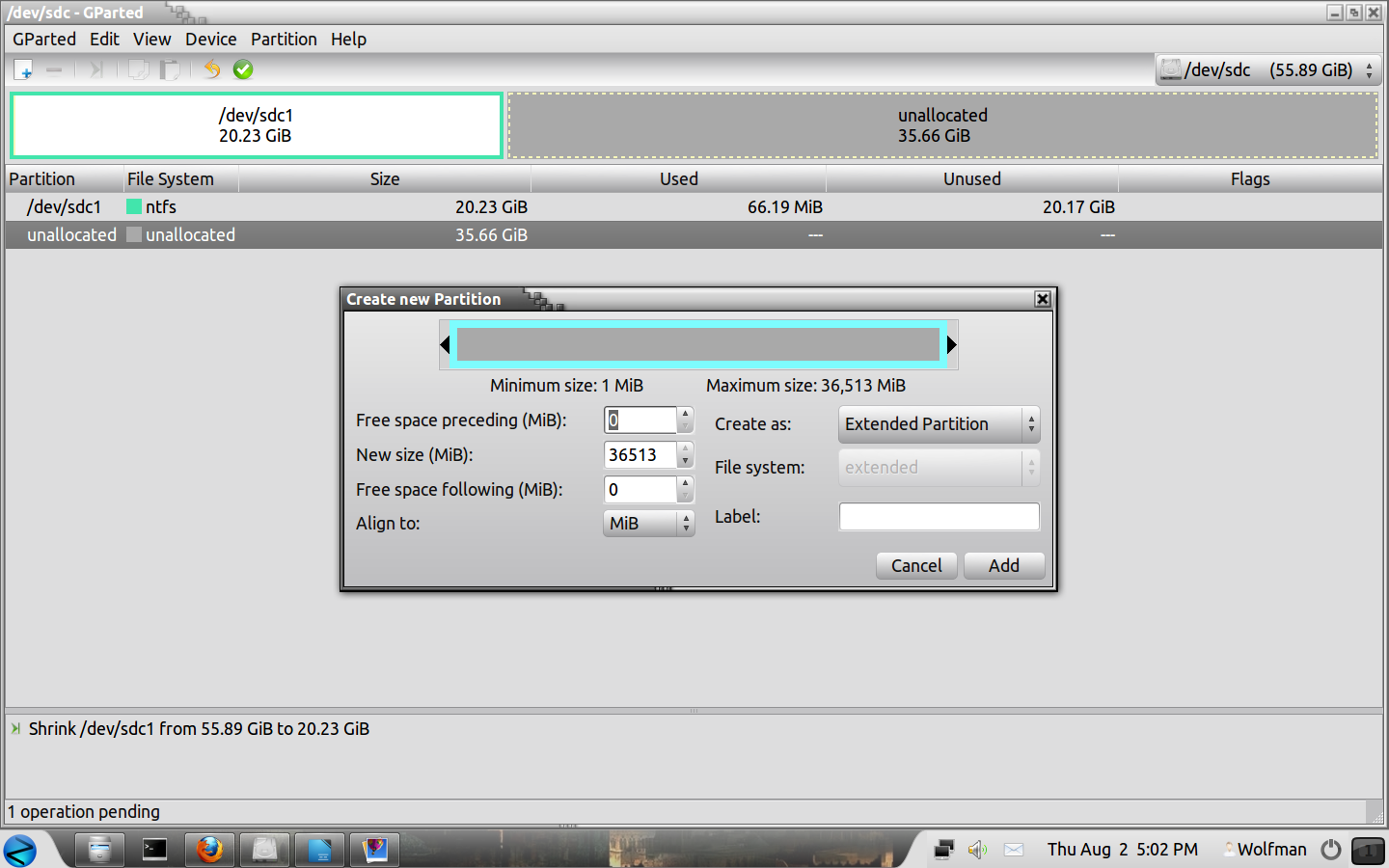Click the 20.17 GiB unused value

[1078, 207]
